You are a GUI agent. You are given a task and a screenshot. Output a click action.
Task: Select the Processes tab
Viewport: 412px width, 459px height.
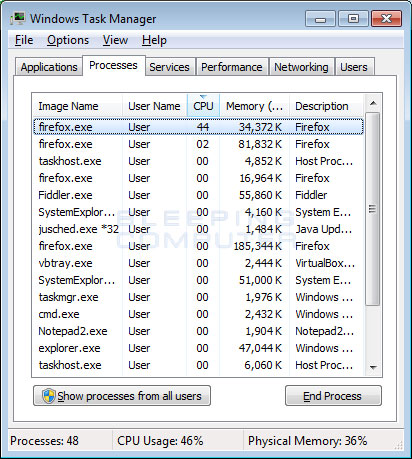113,65
